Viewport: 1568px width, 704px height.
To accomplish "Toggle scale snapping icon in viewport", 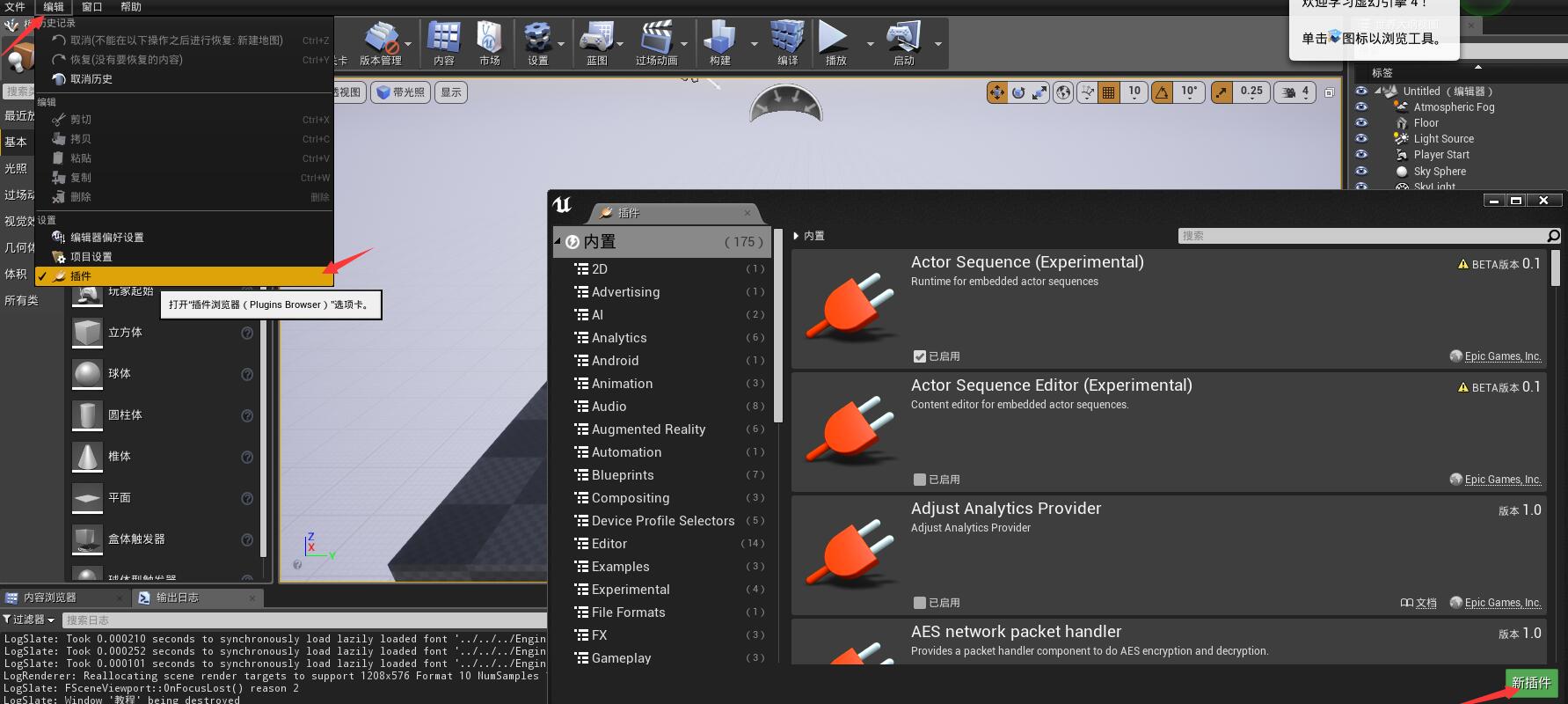I will click(x=1222, y=92).
